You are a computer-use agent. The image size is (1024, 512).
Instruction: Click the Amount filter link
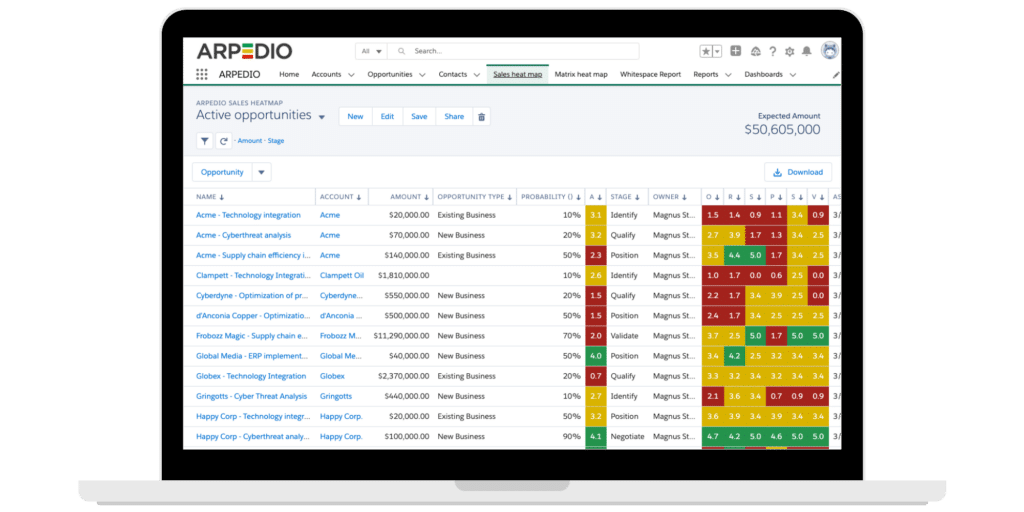pos(249,141)
